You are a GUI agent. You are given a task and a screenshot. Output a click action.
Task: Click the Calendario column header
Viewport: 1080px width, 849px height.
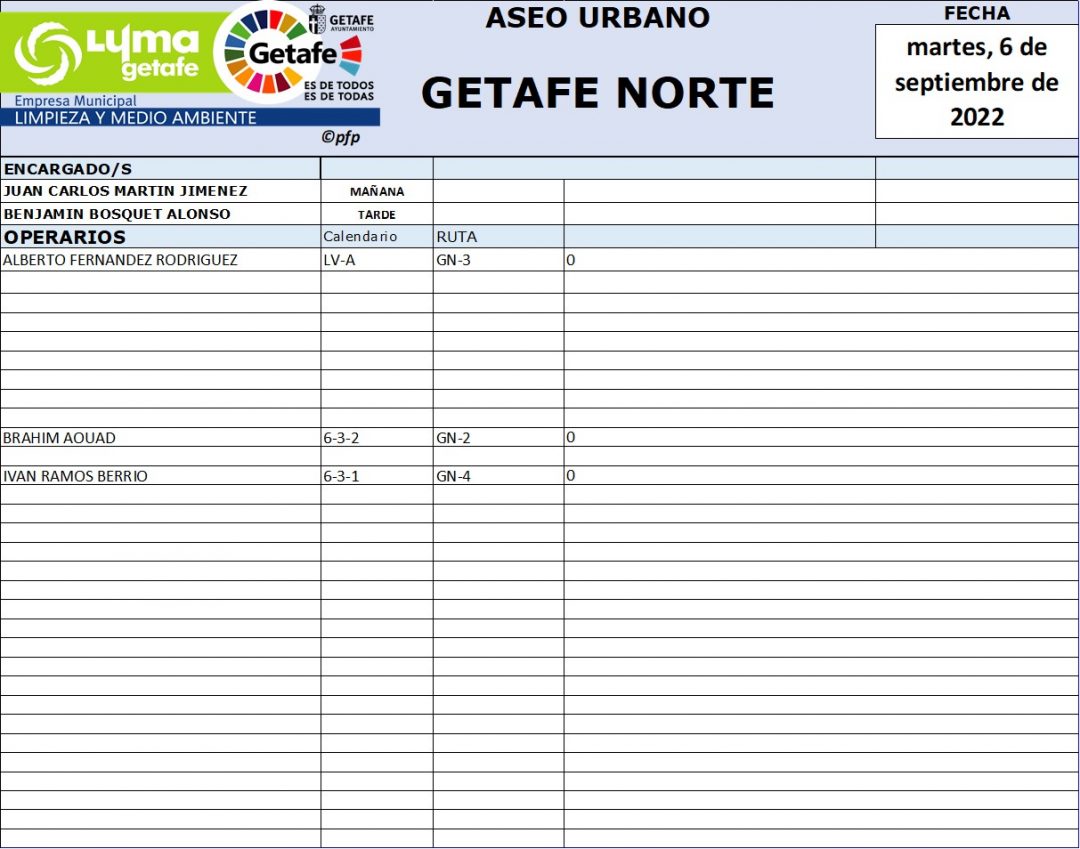tap(360, 237)
